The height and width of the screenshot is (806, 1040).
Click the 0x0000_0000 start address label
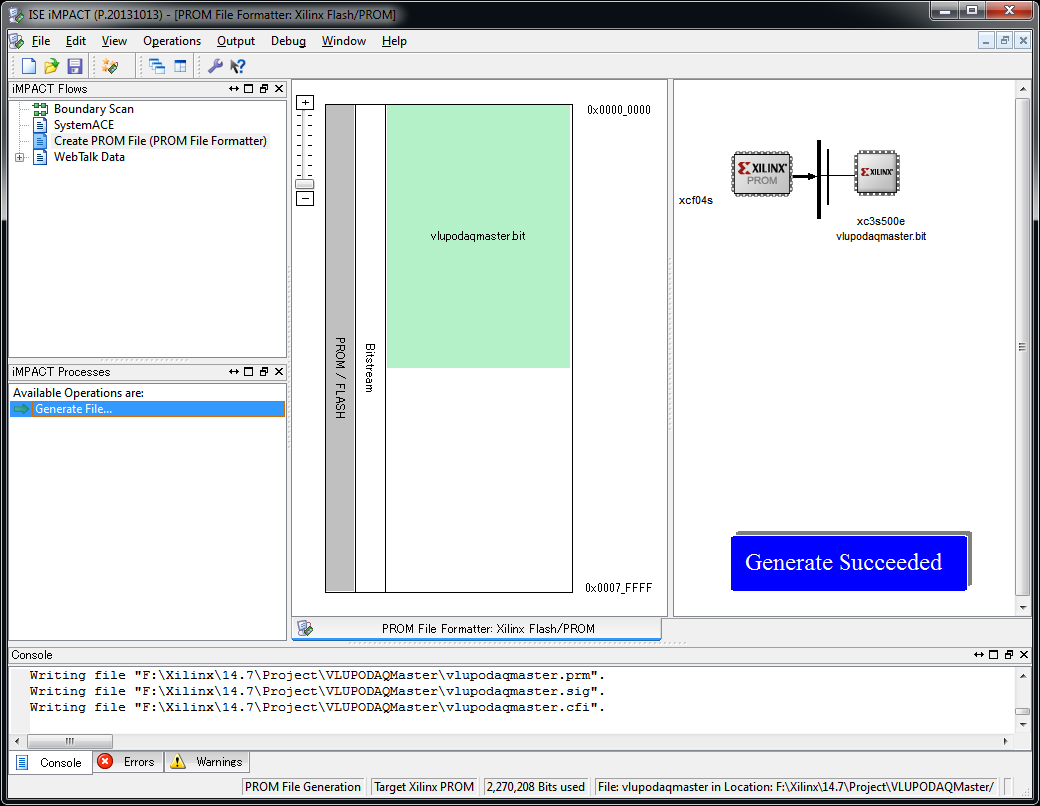click(x=618, y=110)
